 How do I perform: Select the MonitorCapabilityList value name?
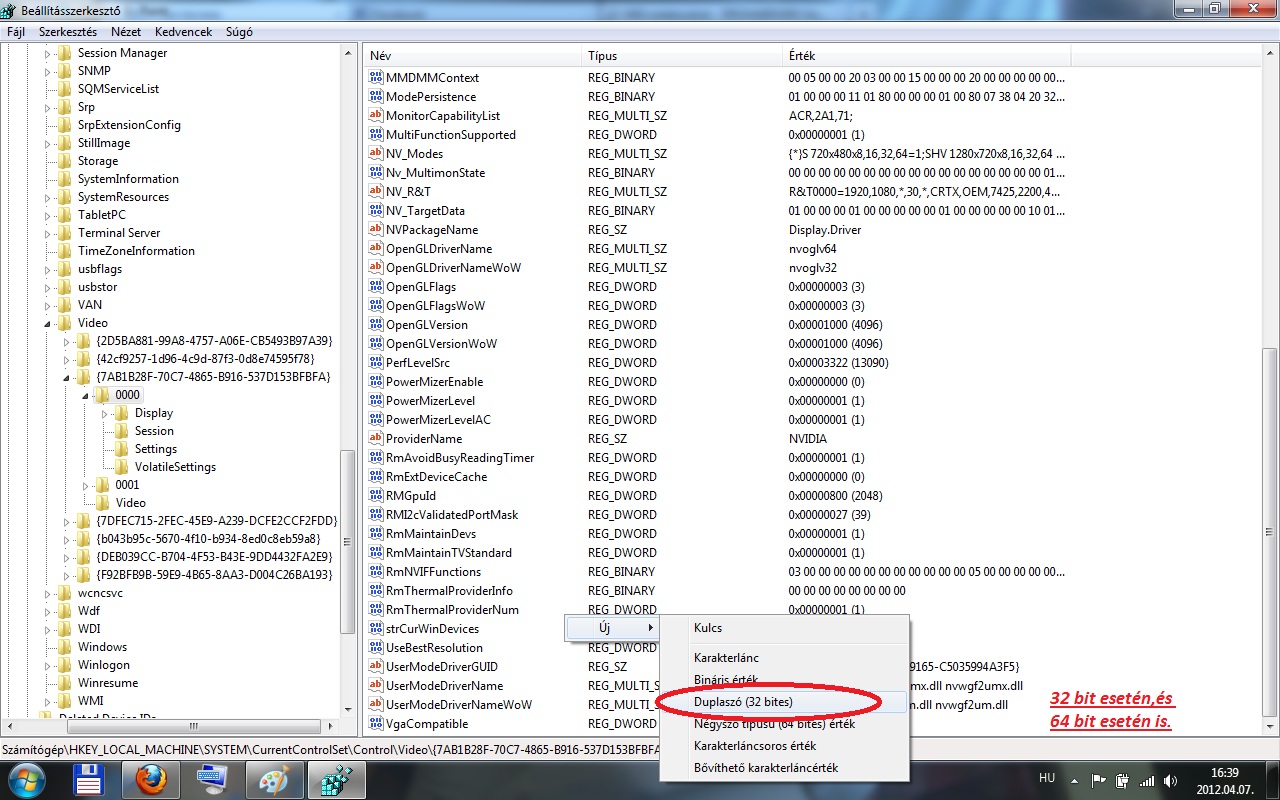[x=443, y=116]
